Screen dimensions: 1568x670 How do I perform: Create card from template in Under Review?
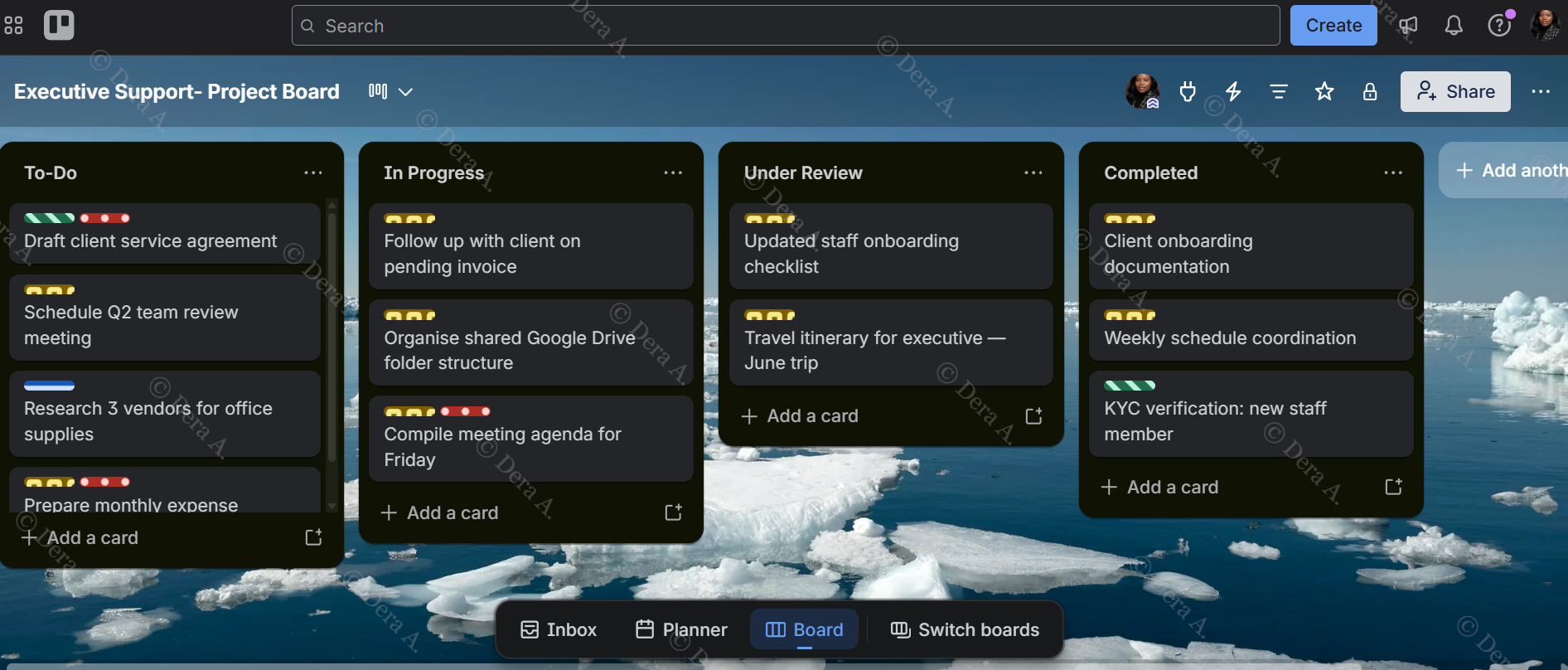click(x=1033, y=415)
